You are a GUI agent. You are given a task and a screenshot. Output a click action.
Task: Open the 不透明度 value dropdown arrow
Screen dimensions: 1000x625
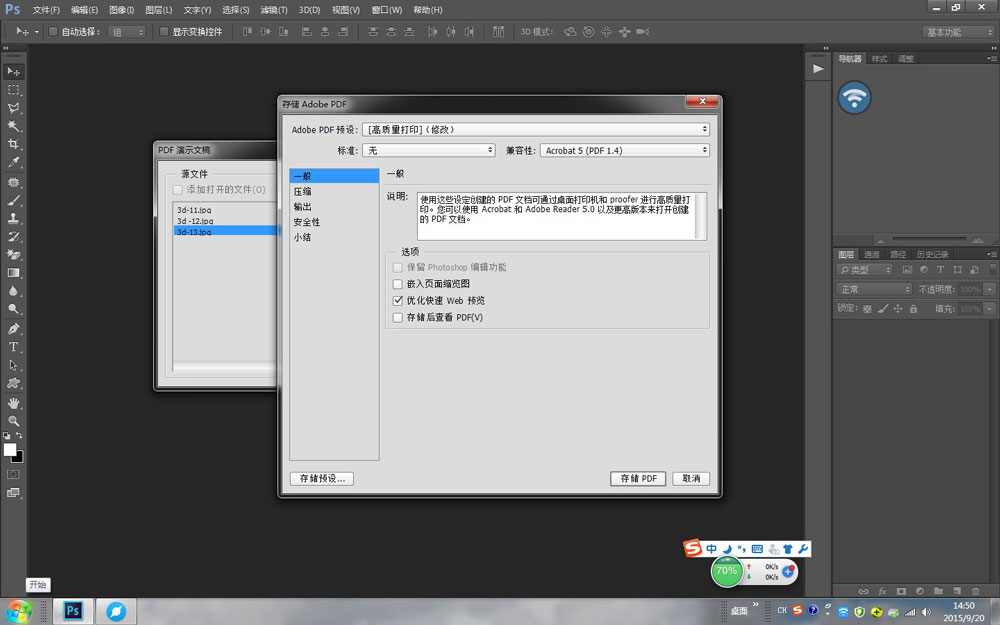point(989,290)
